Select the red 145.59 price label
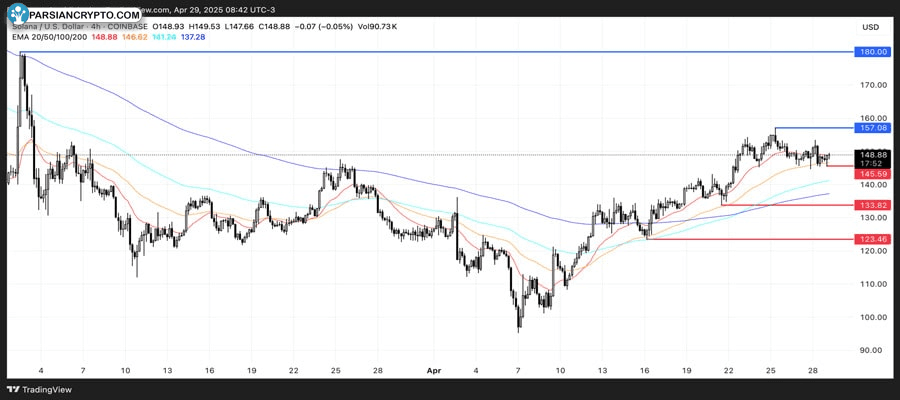 872,173
